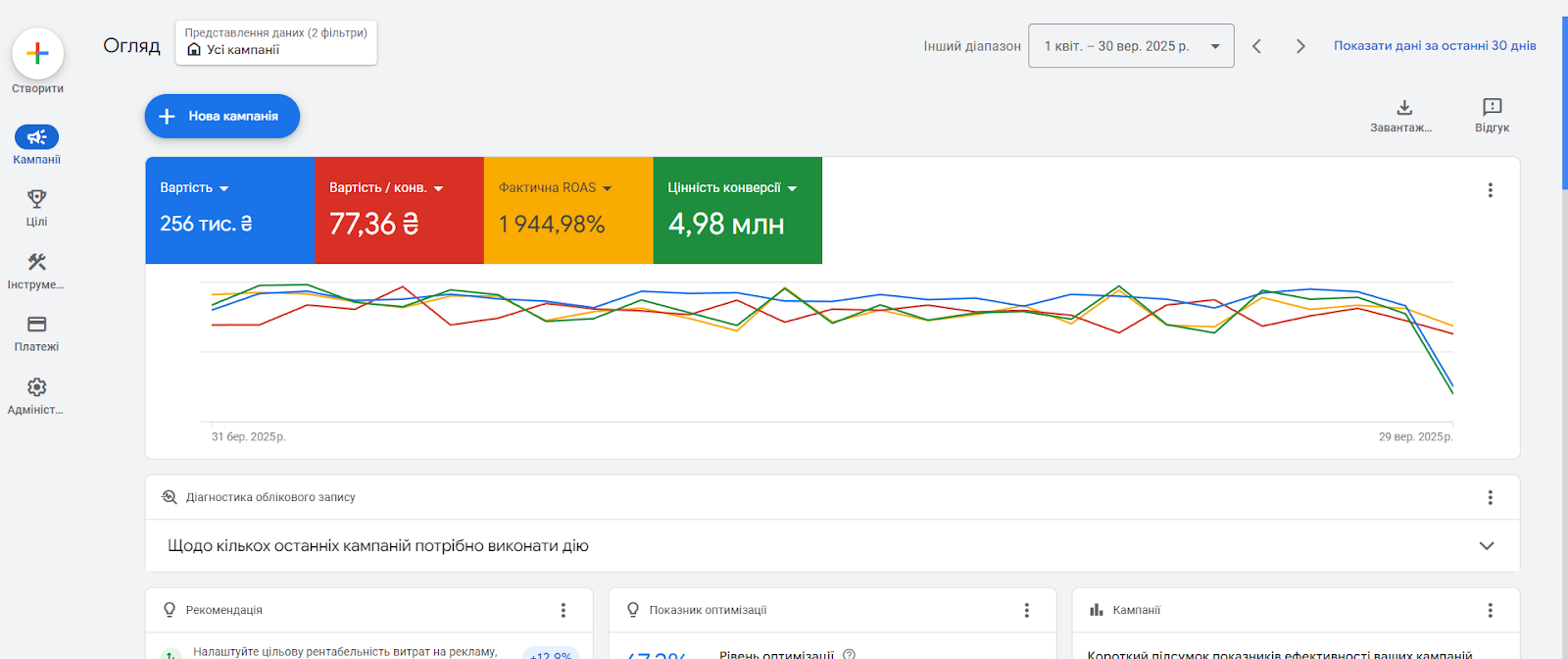The image size is (1568, 659).
Task: Open chart card three-dot menu
Action: coord(1490,190)
